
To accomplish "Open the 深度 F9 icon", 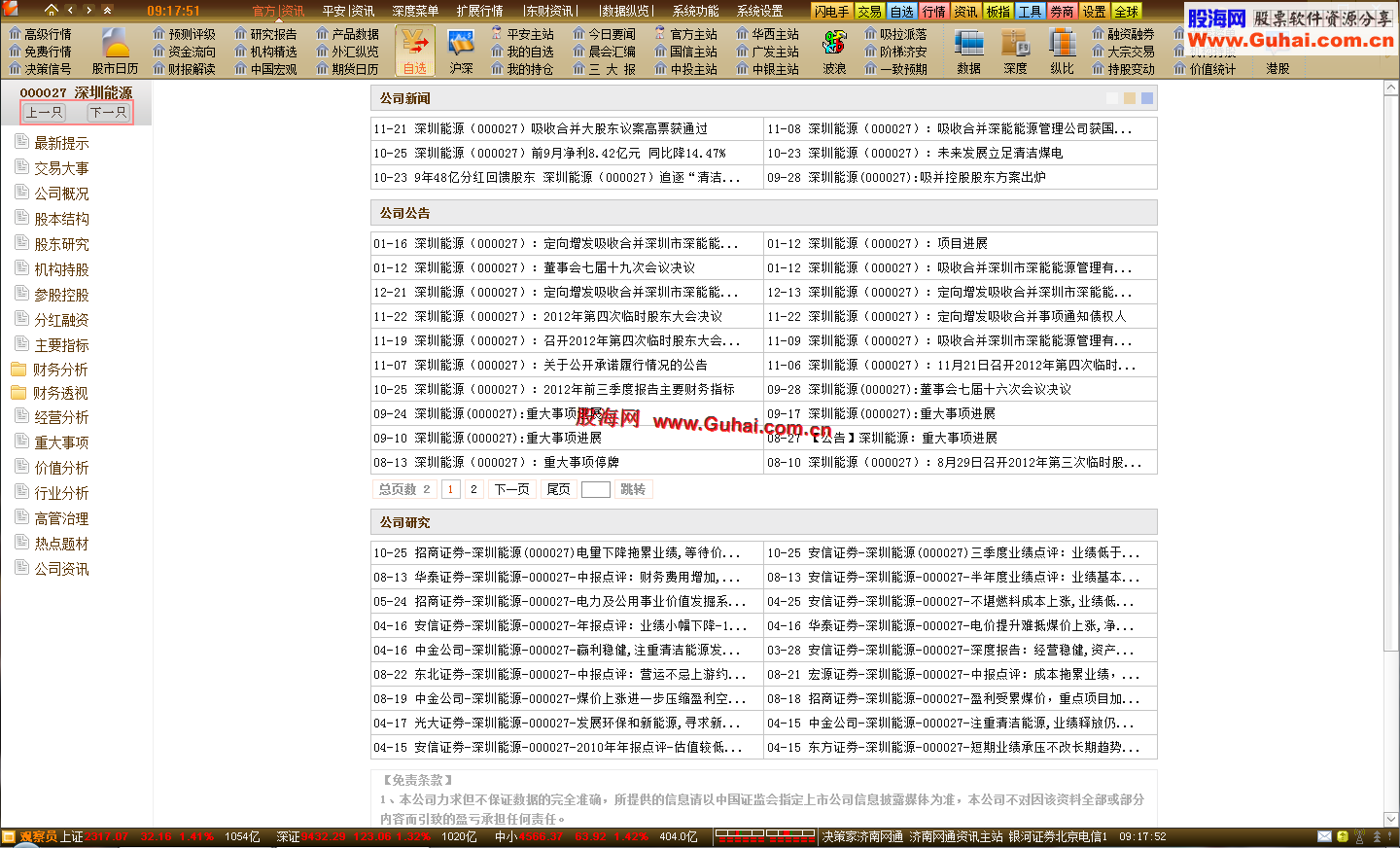I will [x=1015, y=52].
